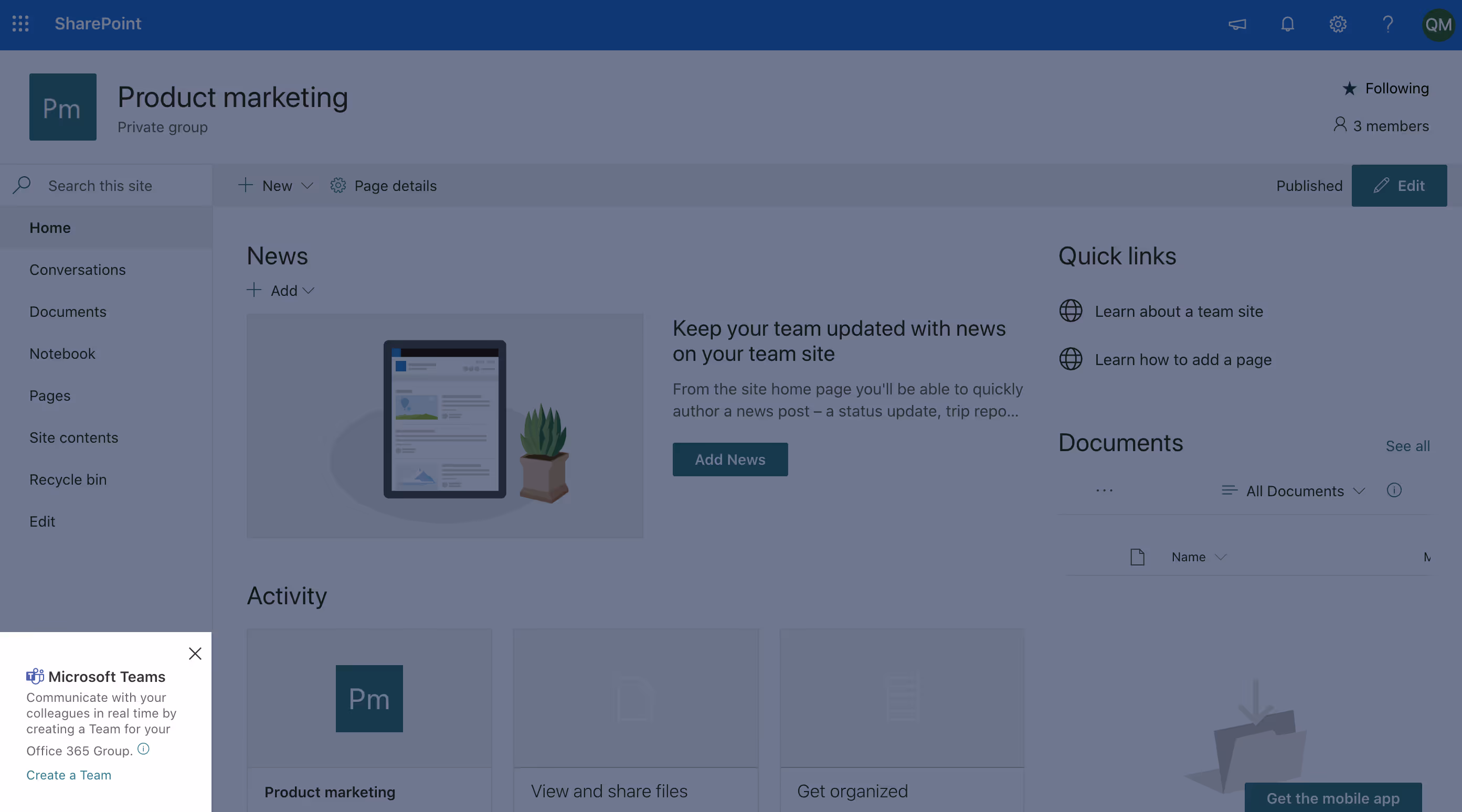Click the Create a Team link
Image resolution: width=1462 pixels, height=812 pixels.
(x=69, y=775)
